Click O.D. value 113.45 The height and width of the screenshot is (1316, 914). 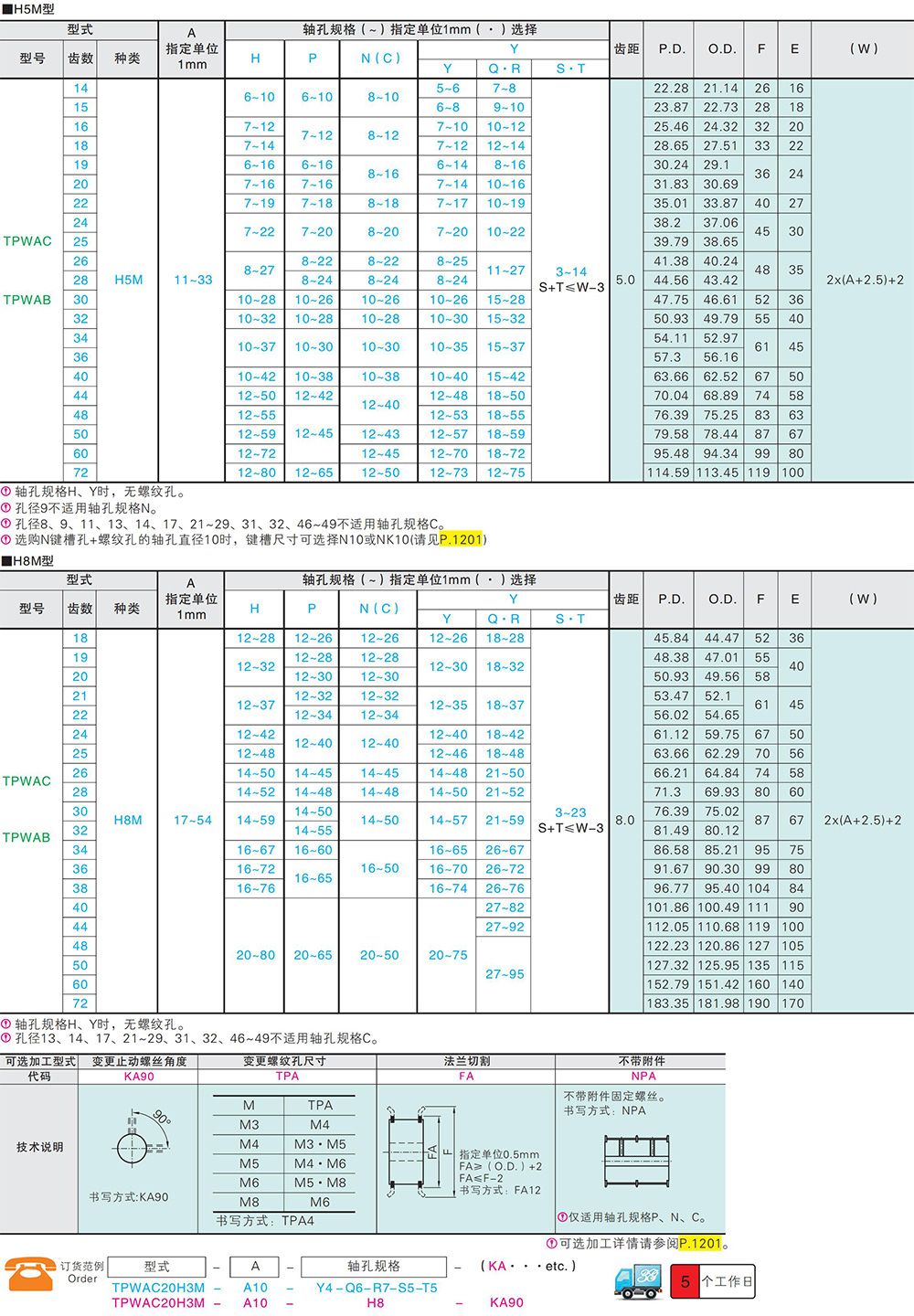[718, 472]
